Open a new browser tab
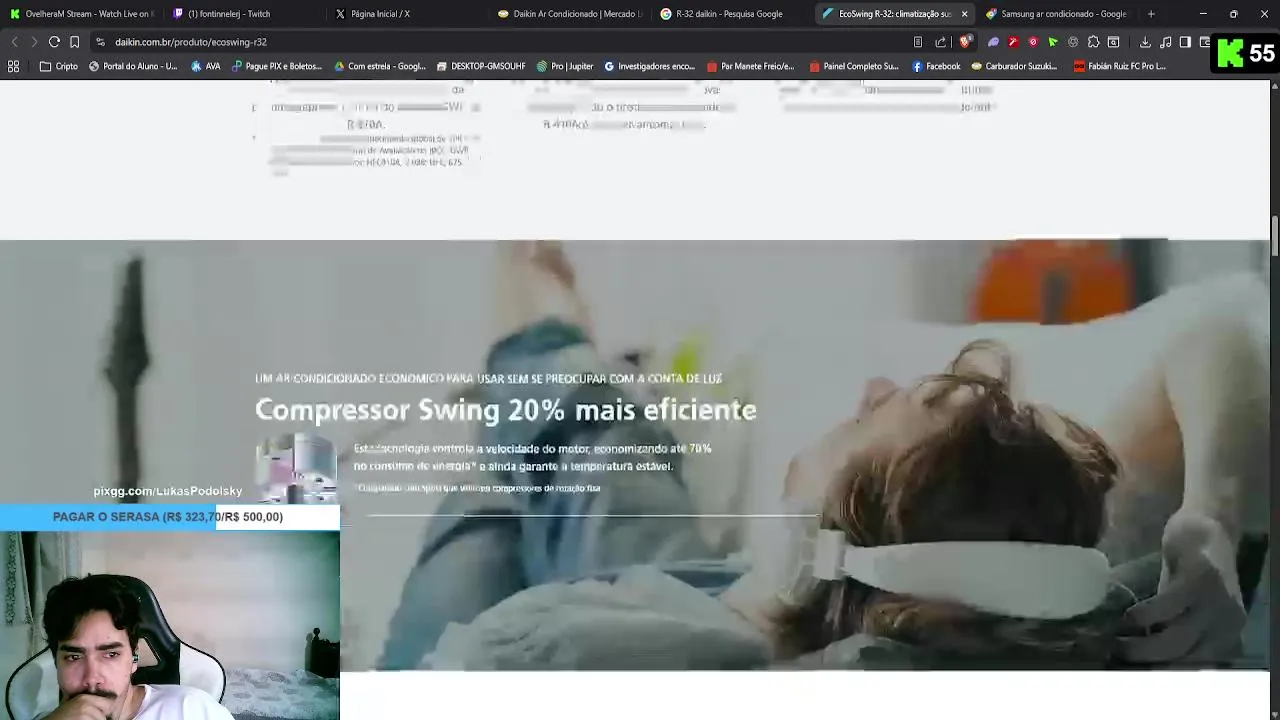The height and width of the screenshot is (720, 1280). [x=1151, y=14]
